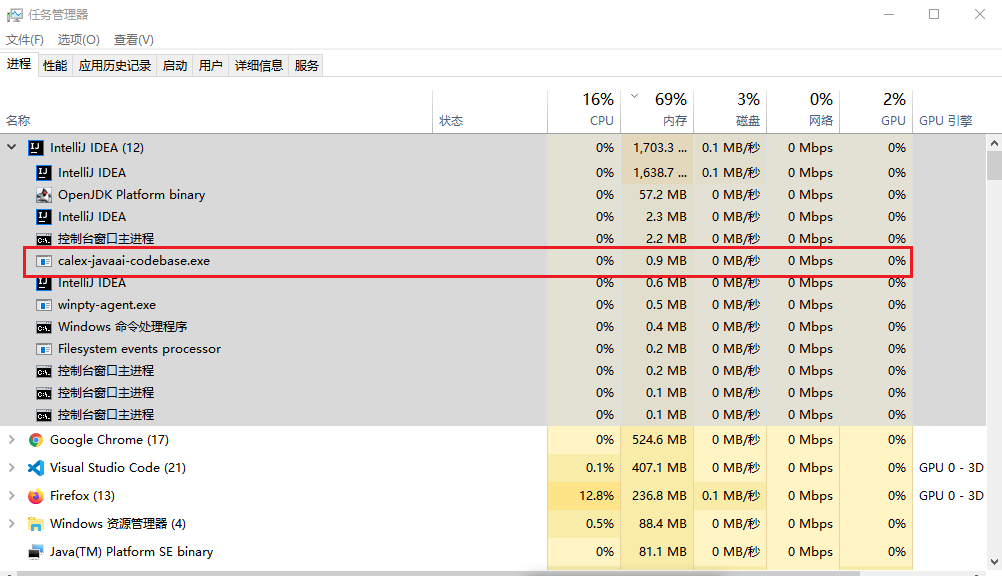
Task: Click the Firefox icon
Action: 36,496
